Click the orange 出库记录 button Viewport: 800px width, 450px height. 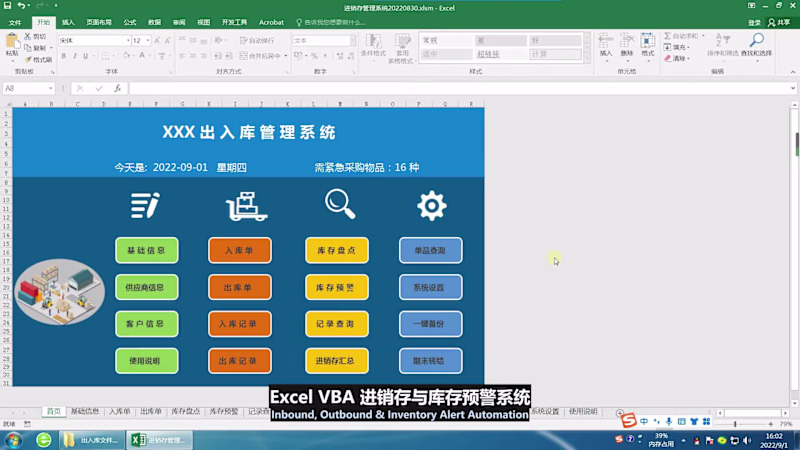[240, 361]
